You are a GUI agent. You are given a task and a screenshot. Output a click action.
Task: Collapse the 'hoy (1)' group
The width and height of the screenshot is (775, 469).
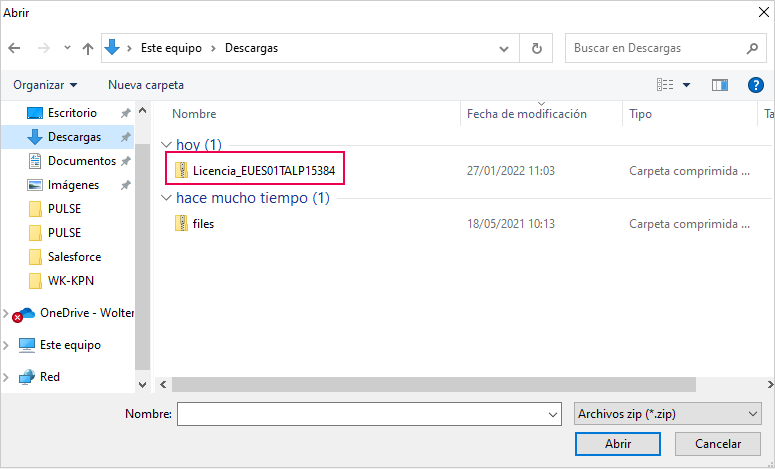pos(166,145)
